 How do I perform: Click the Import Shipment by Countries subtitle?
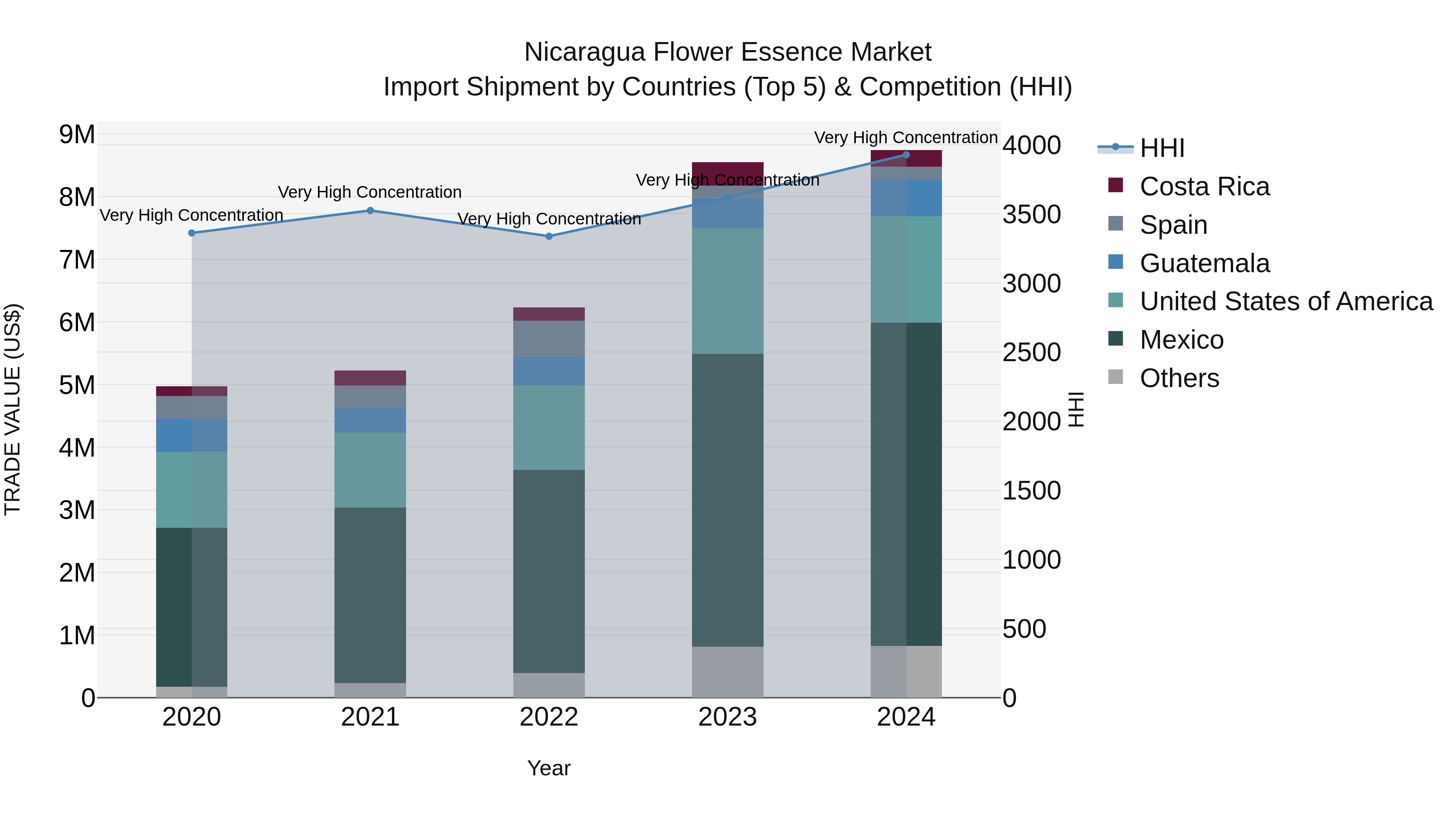(728, 87)
